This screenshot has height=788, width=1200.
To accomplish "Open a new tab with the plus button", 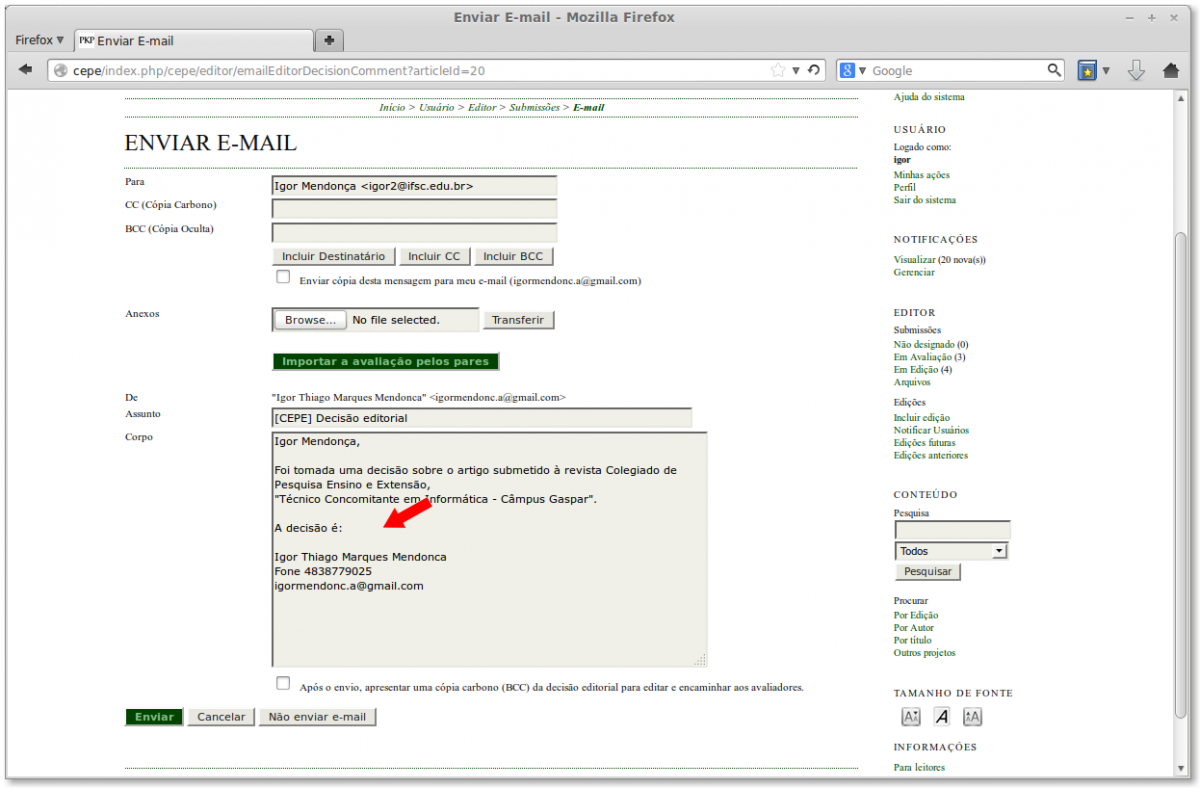I will coord(328,40).
